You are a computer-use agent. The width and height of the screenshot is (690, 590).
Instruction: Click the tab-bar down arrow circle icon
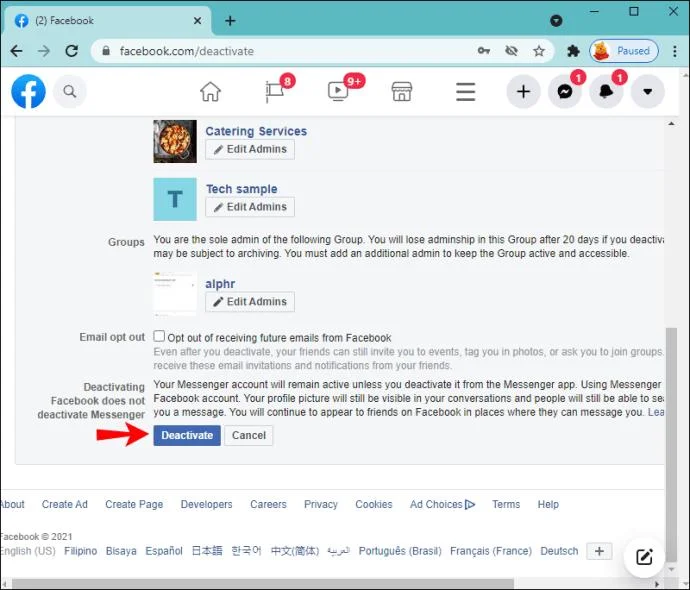click(x=556, y=21)
